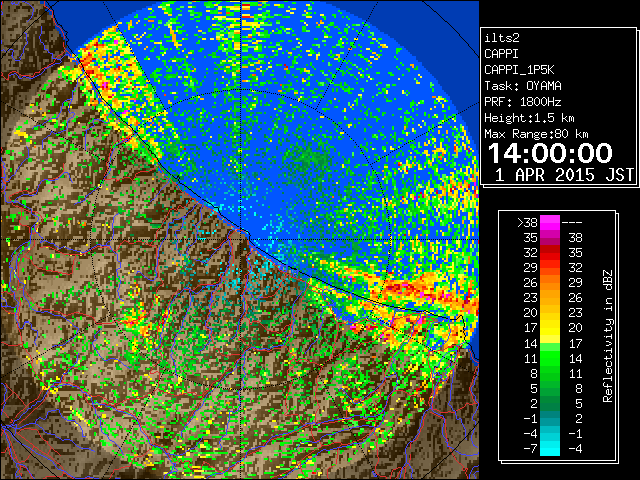Click the 'PRF: 1800Hz' text
Screen dimensions: 640x480
523,102
